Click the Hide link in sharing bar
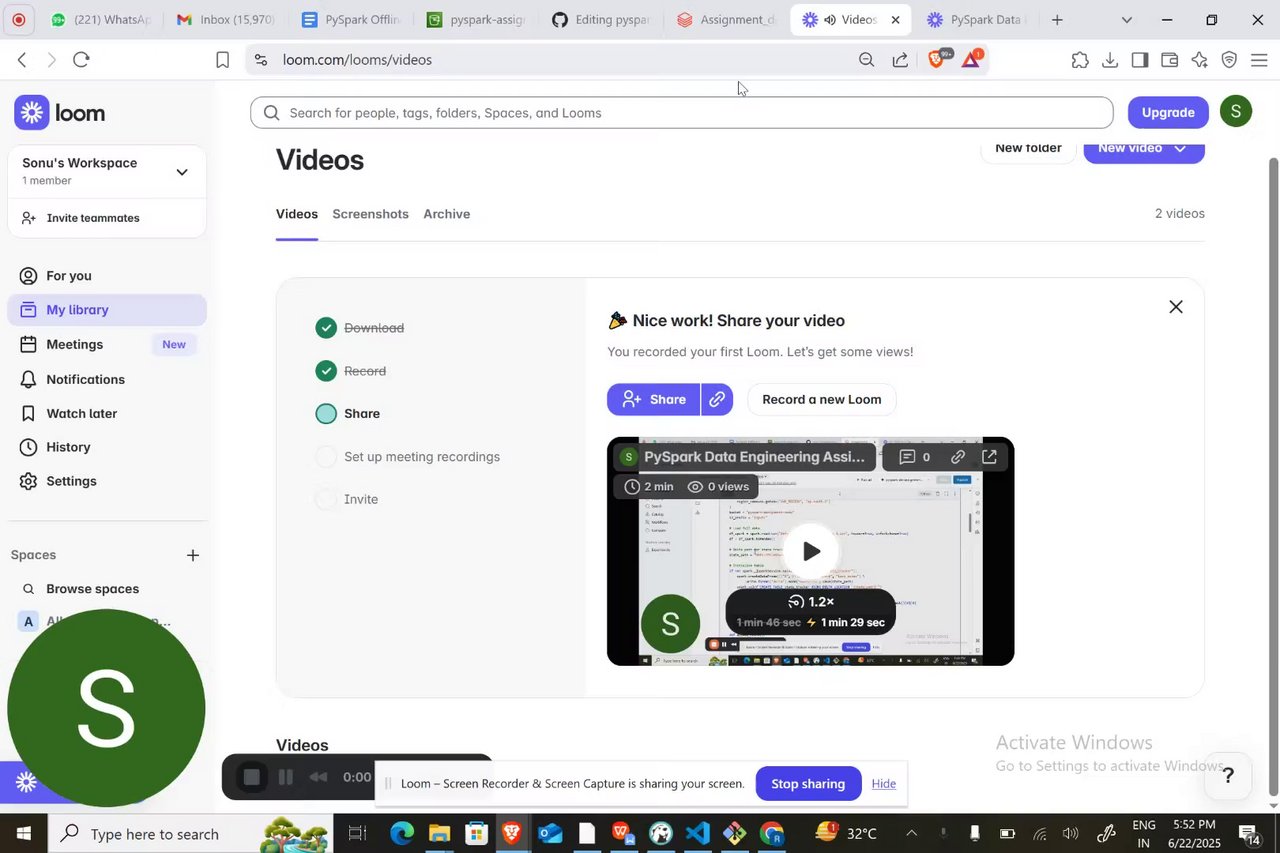The image size is (1280, 853). coord(884,783)
